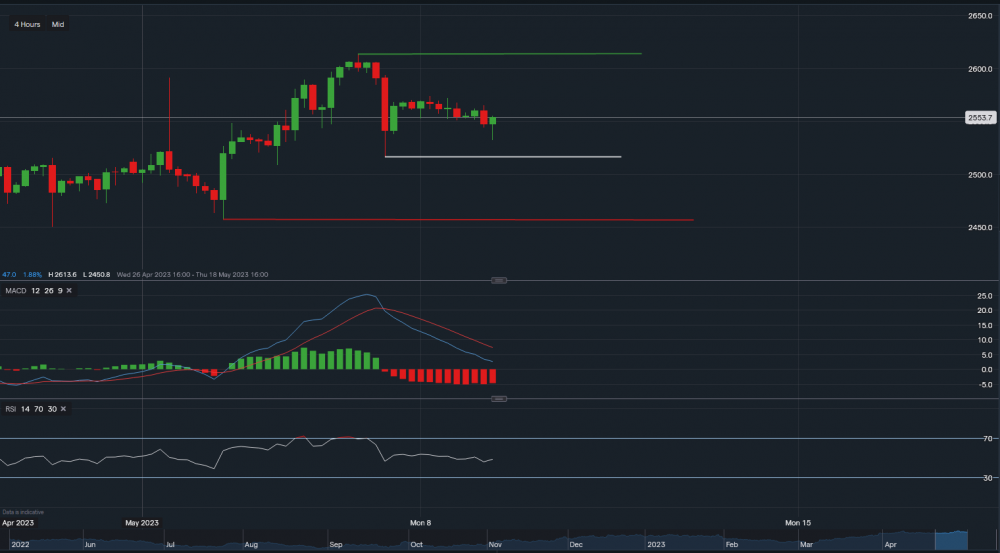Click the 2600.0 price axis label
This screenshot has height=553, width=1000.
979,69
